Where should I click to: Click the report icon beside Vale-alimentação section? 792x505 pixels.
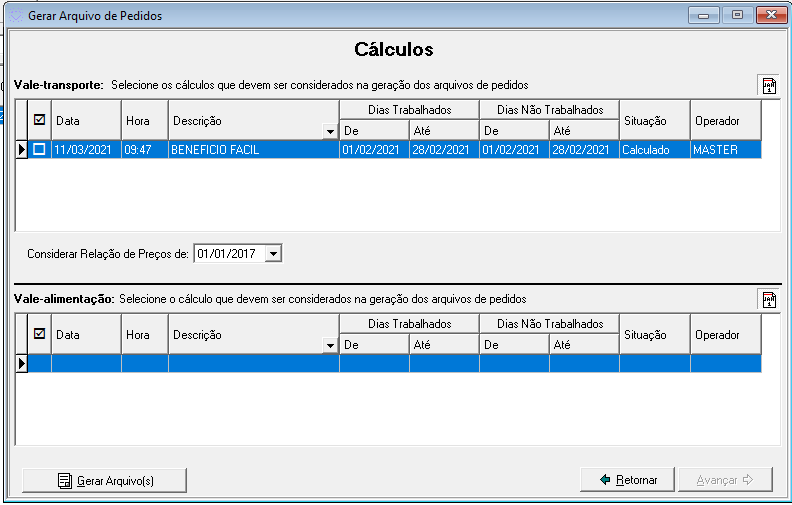pyautogui.click(x=769, y=300)
